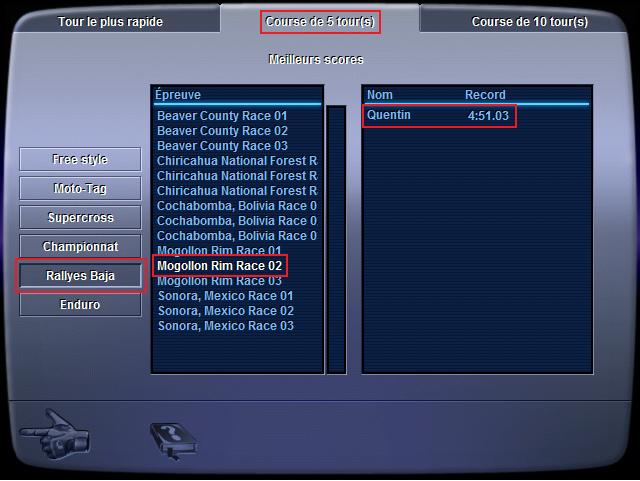Screen dimensions: 640x481
Task: Click the Supercross button
Action: pos(80,217)
